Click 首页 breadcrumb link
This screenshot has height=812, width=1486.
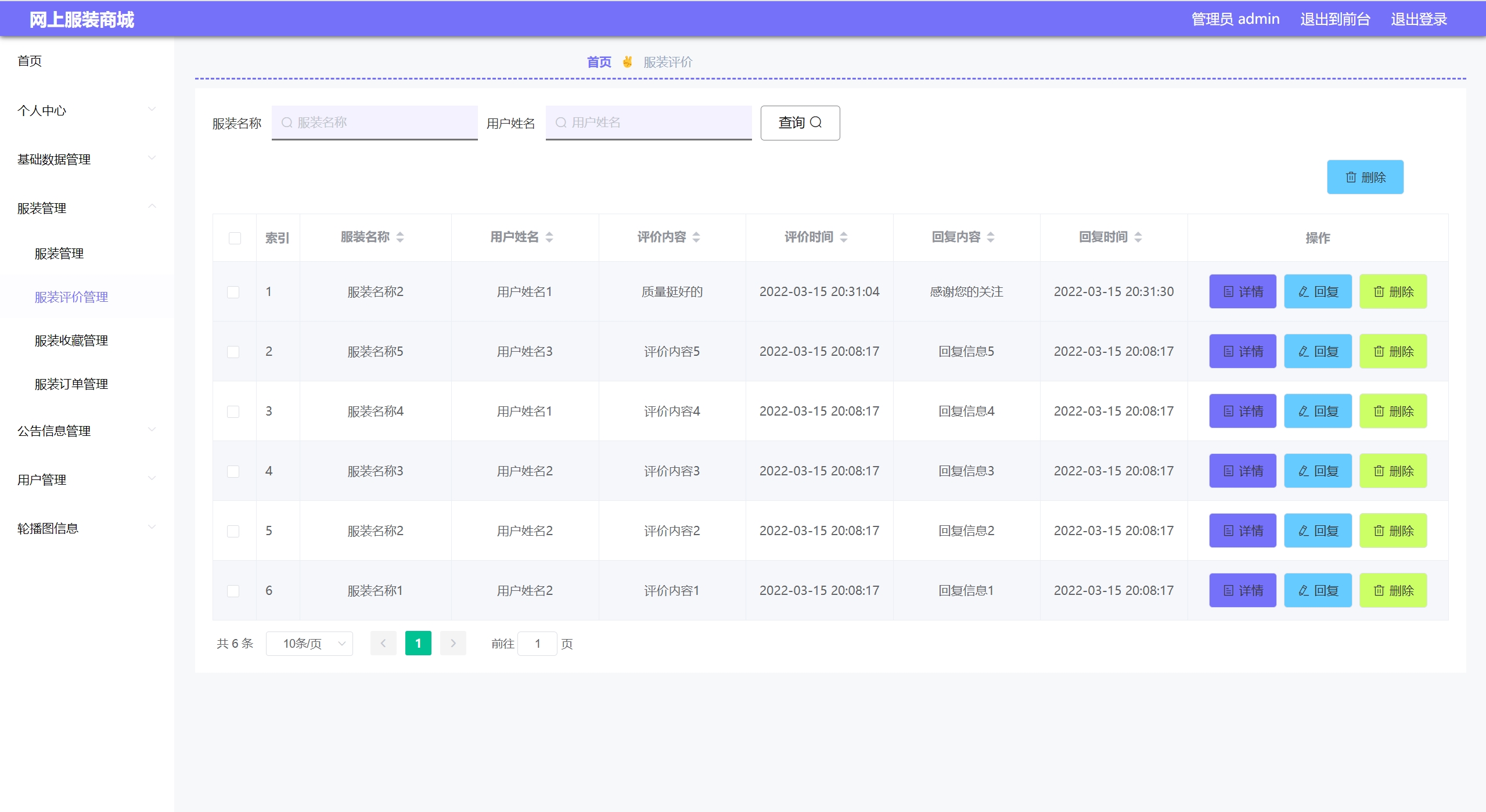pyautogui.click(x=599, y=62)
